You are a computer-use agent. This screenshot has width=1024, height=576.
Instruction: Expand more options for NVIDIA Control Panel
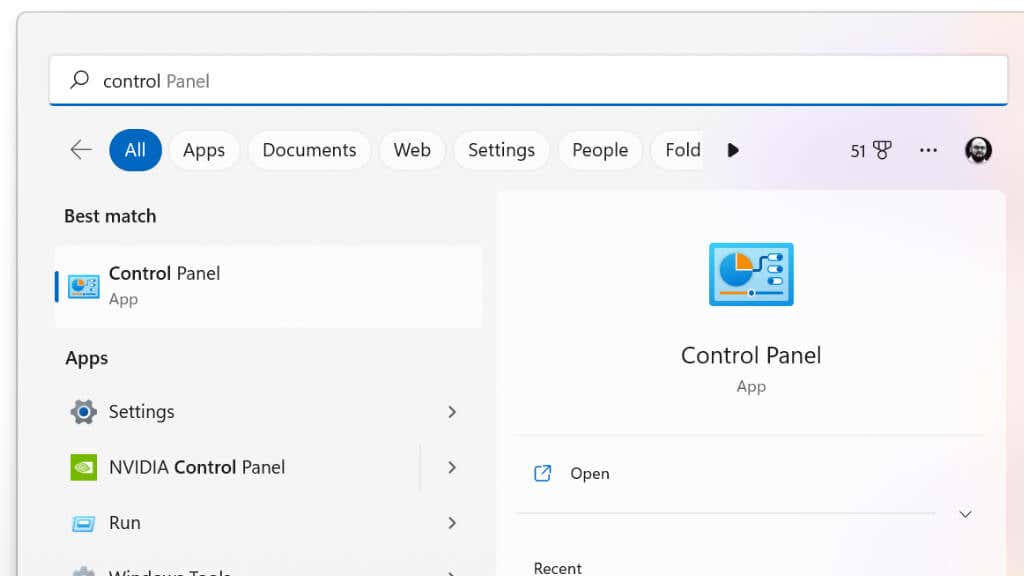coord(452,467)
